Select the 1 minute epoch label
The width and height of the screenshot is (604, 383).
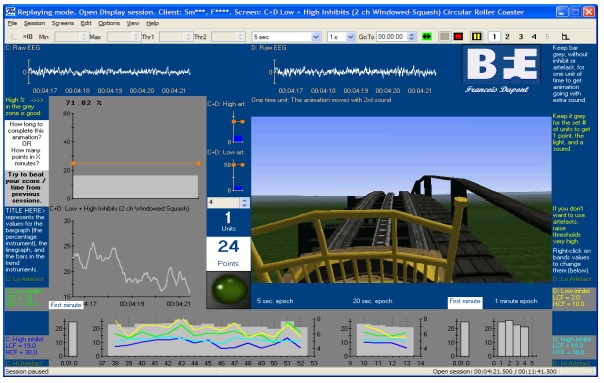(x=516, y=301)
